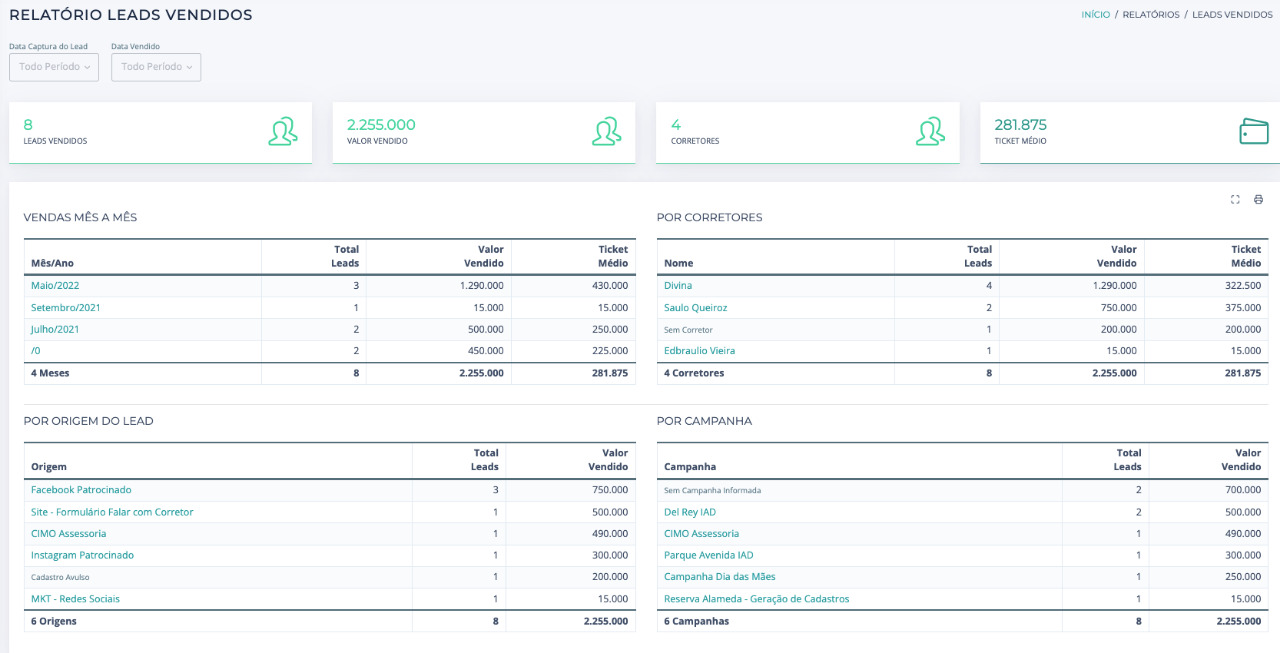Open the Data Vendido period selector
The width and height of the screenshot is (1280, 653).
[x=156, y=66]
